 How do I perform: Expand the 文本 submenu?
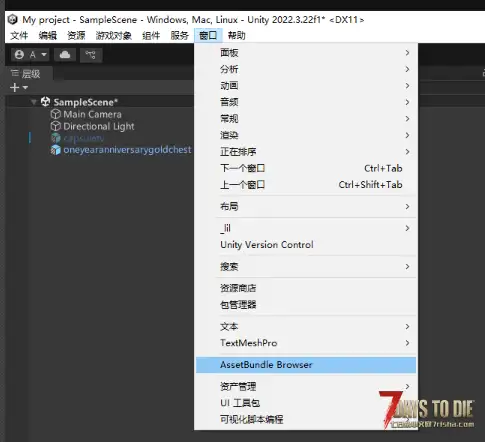306,326
